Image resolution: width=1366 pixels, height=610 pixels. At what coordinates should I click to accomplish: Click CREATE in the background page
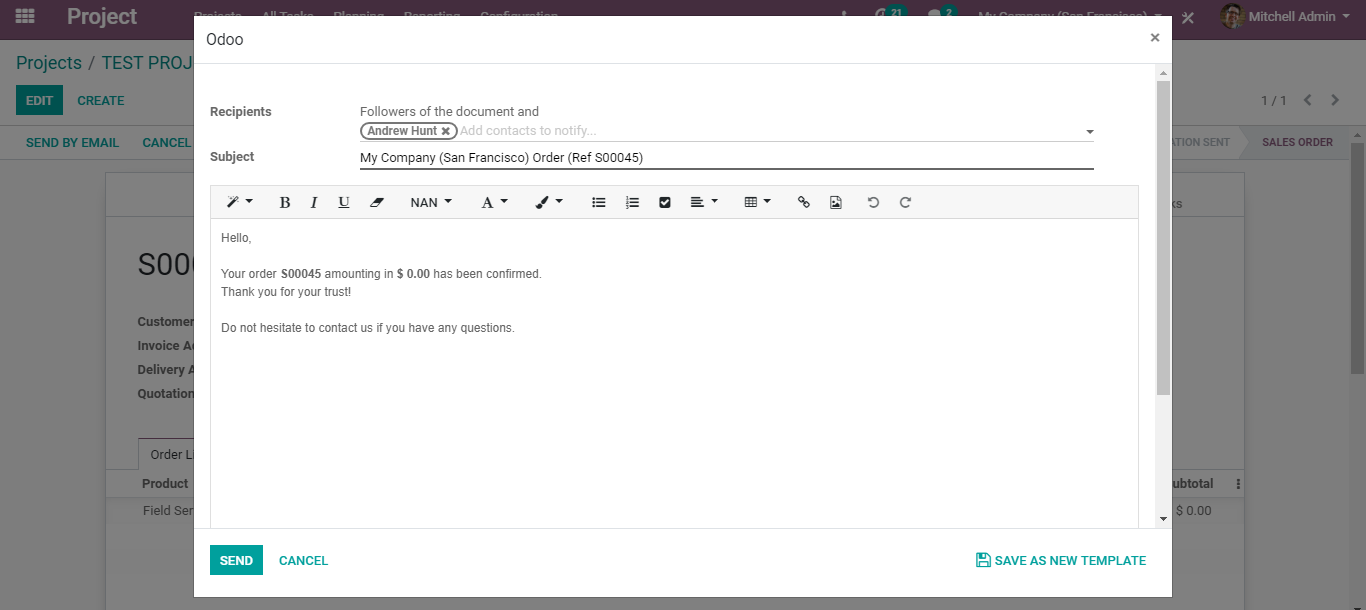101,100
